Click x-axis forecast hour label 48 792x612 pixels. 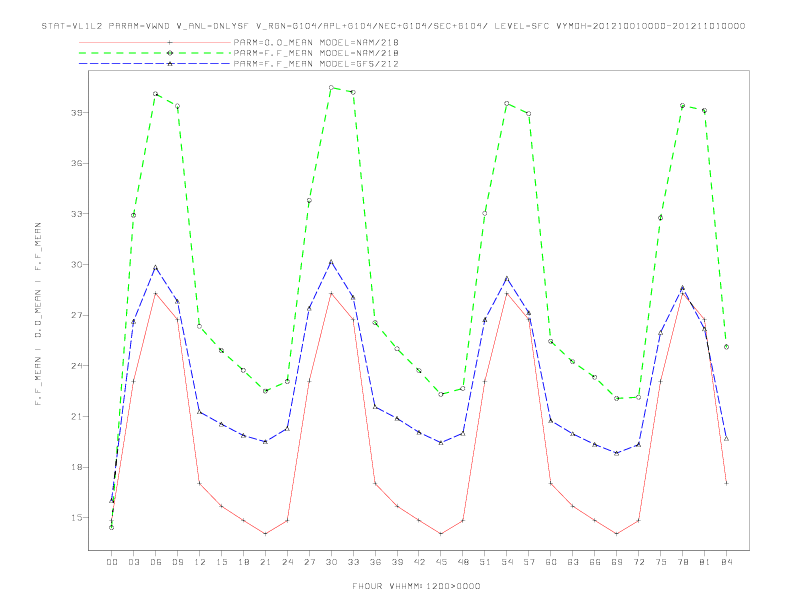tap(463, 562)
